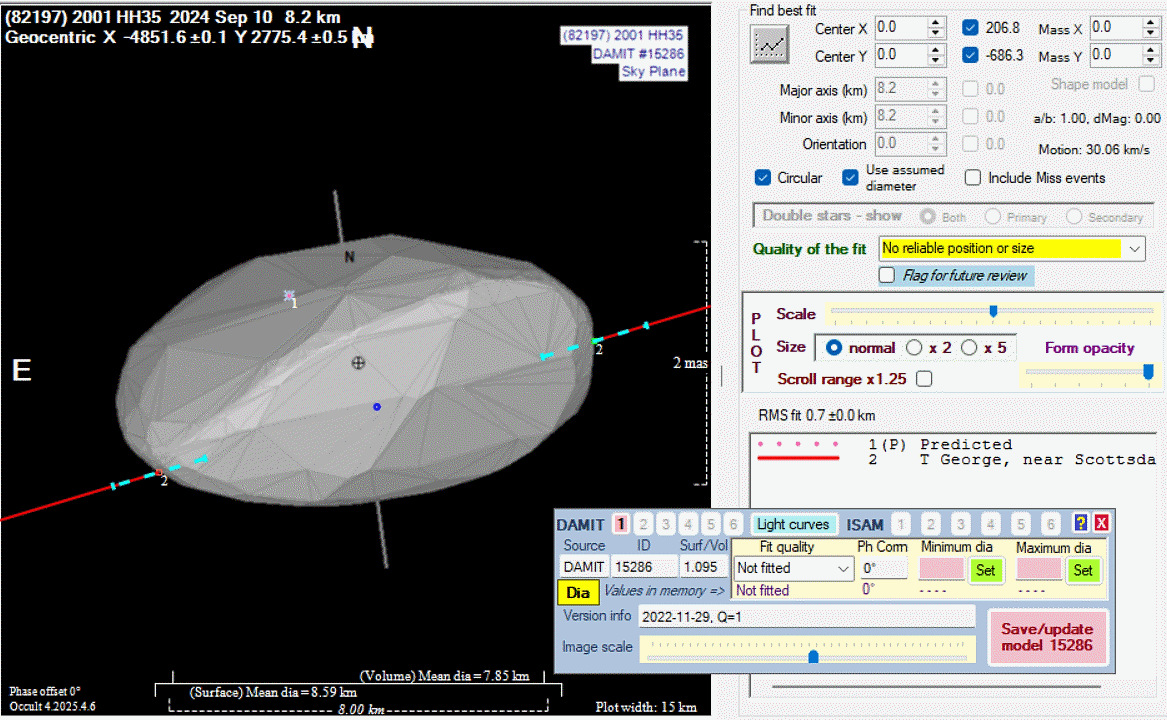
Task: Click the Find best fit graph icon
Action: [770, 43]
